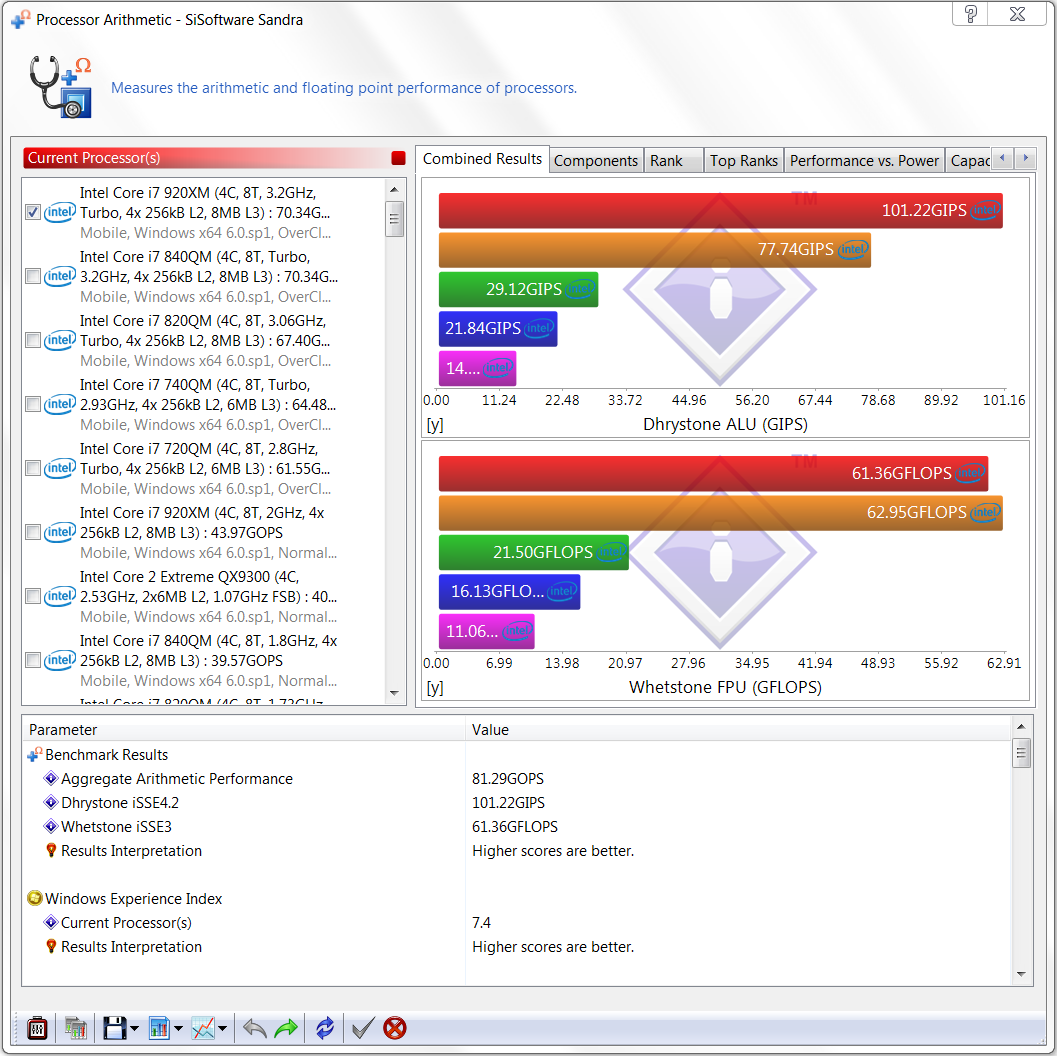Viewport: 1057px width, 1056px height.
Task: Open the dropdown arrow beside the line graph icon
Action: (222, 1028)
